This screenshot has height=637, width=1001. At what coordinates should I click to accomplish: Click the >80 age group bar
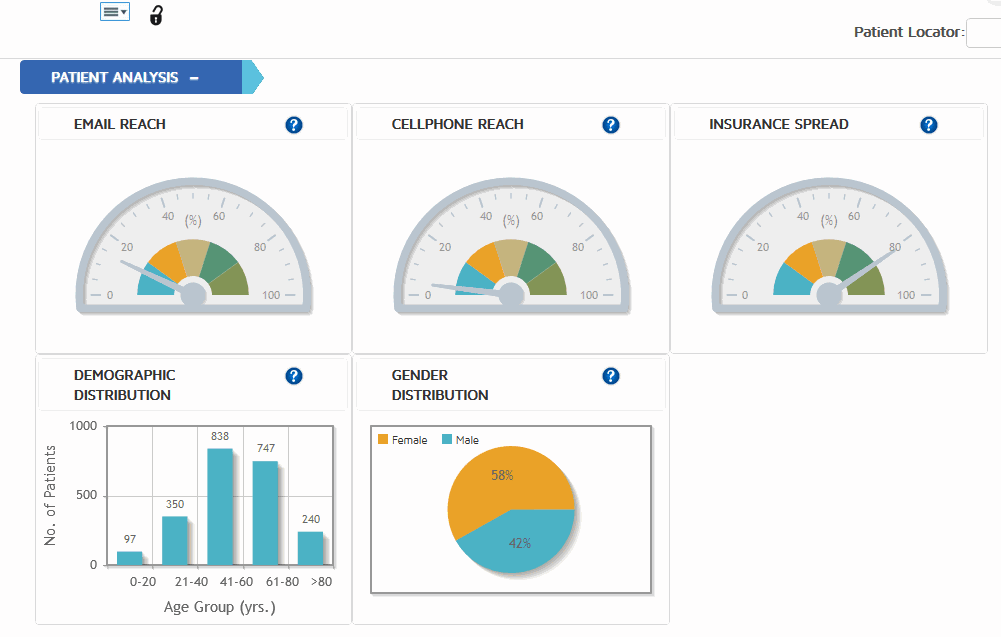coord(310,548)
